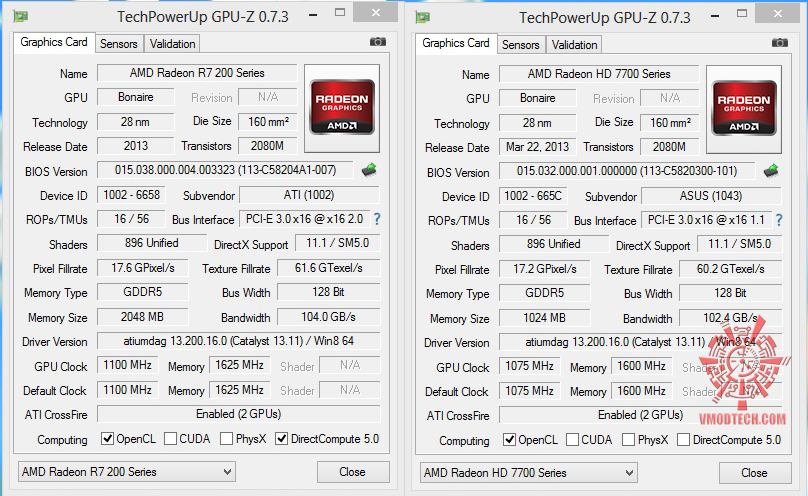Click the camera screenshot icon in HD 7700 window
The width and height of the screenshot is (808, 496).
780,43
